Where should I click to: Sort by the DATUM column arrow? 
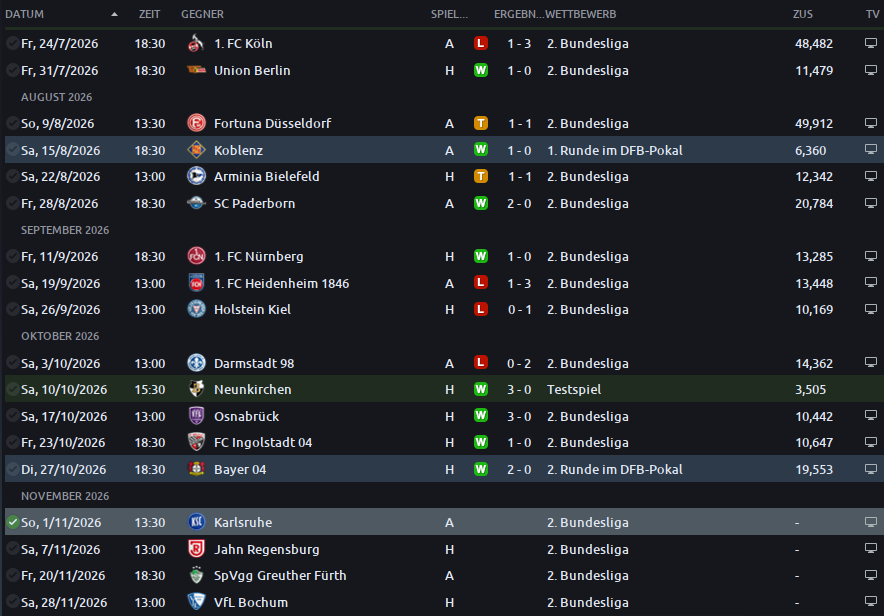click(x=114, y=14)
